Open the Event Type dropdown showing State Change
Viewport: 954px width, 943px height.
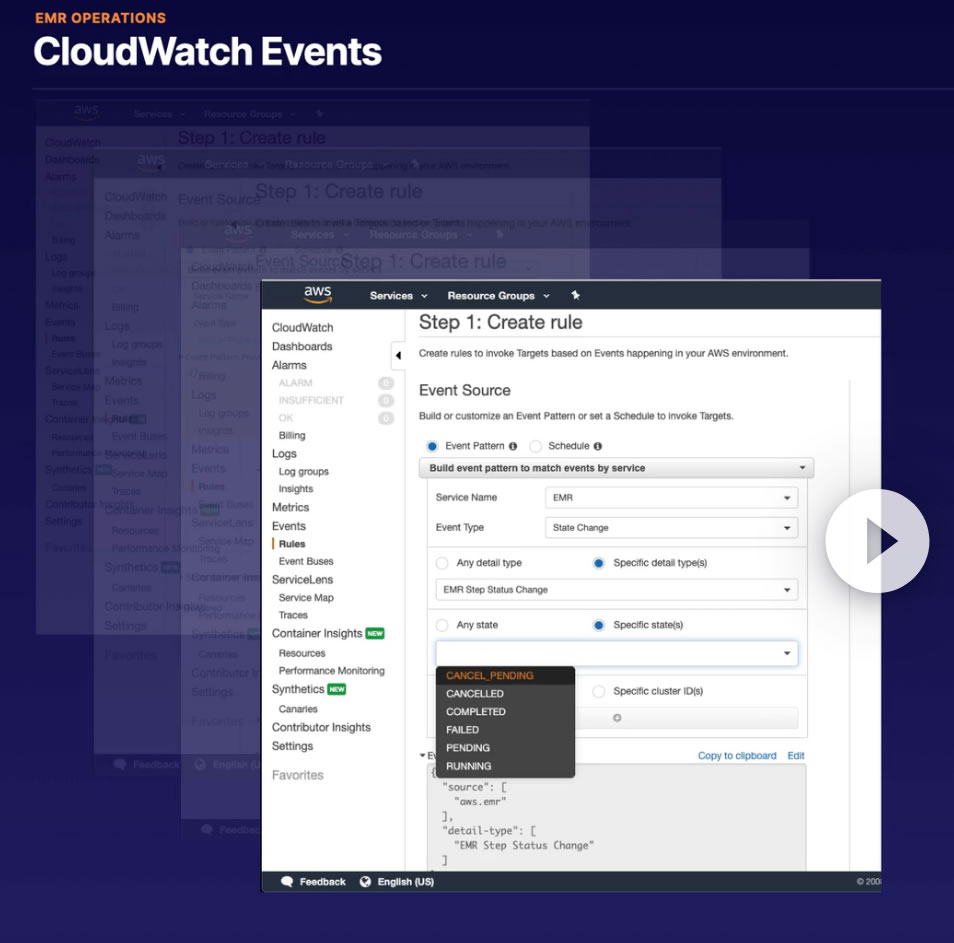[672, 527]
